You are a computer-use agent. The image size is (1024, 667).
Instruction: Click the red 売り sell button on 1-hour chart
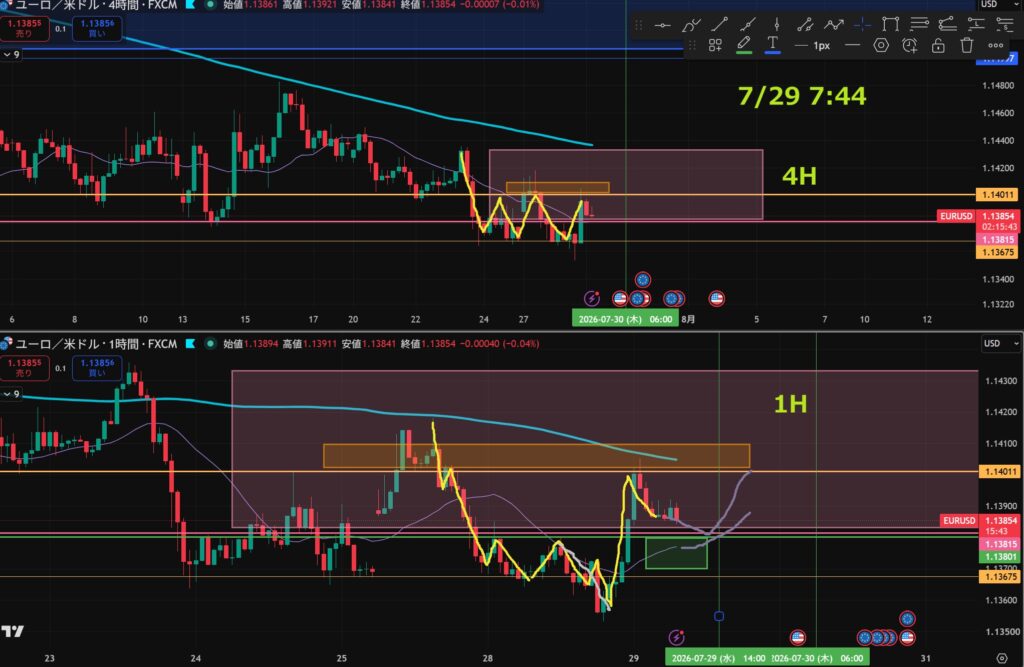click(24, 368)
